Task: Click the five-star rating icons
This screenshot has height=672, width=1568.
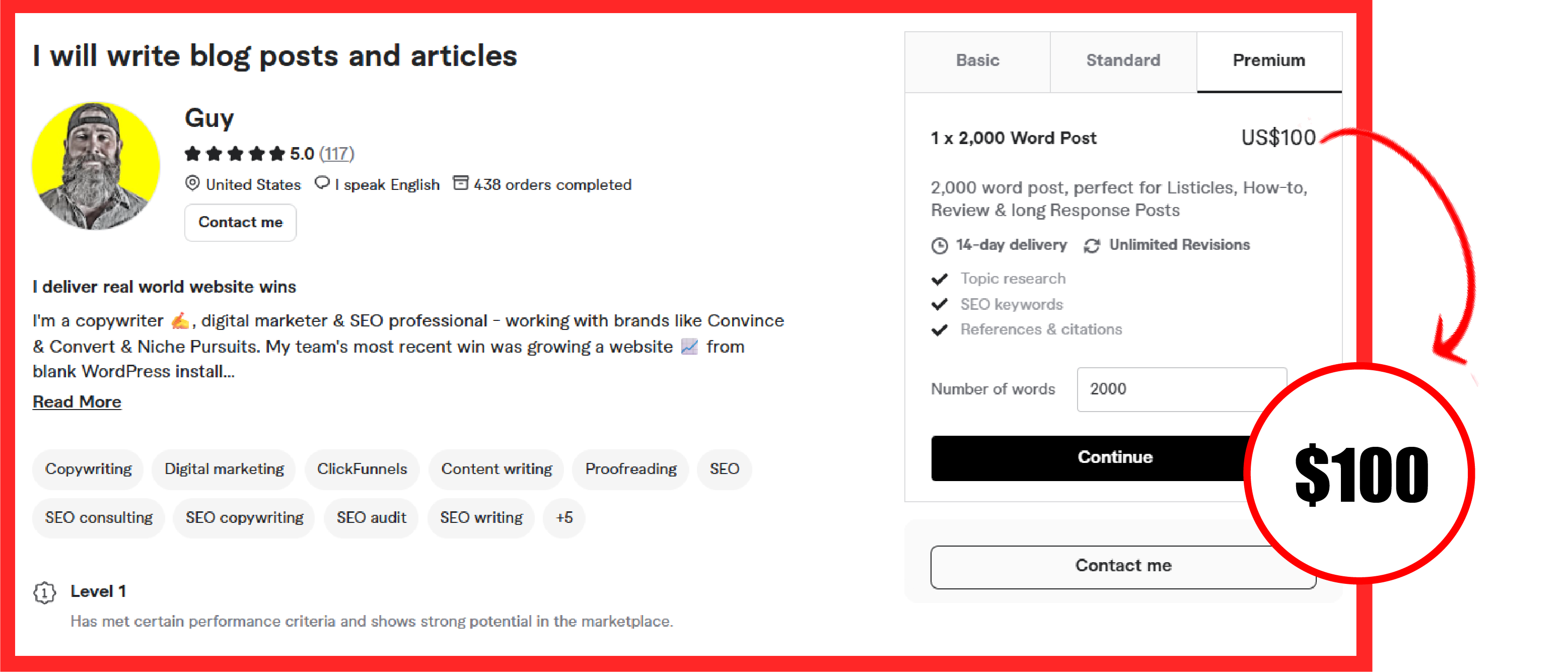Action: [235, 153]
